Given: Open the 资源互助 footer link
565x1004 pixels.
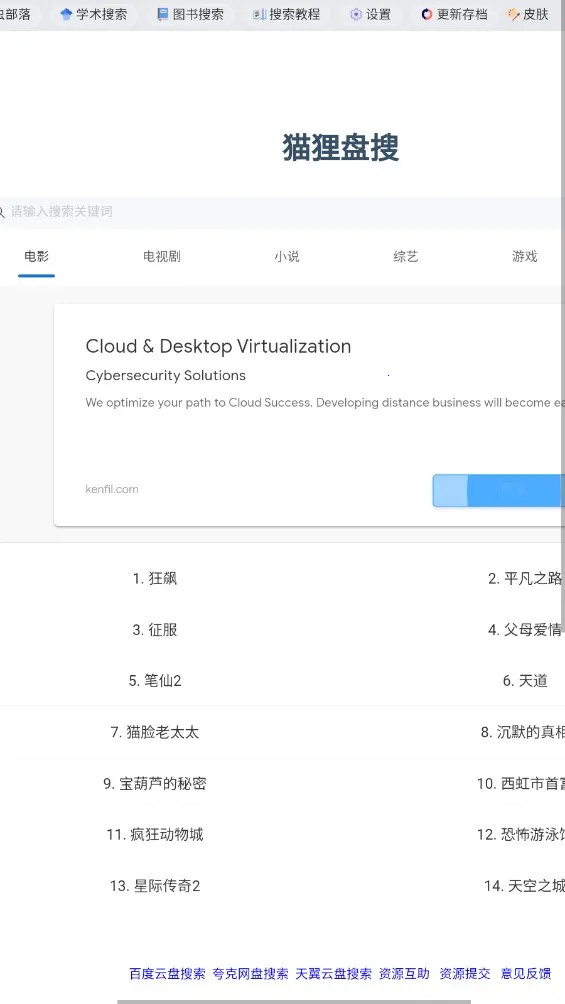Looking at the screenshot, I should 404,973.
